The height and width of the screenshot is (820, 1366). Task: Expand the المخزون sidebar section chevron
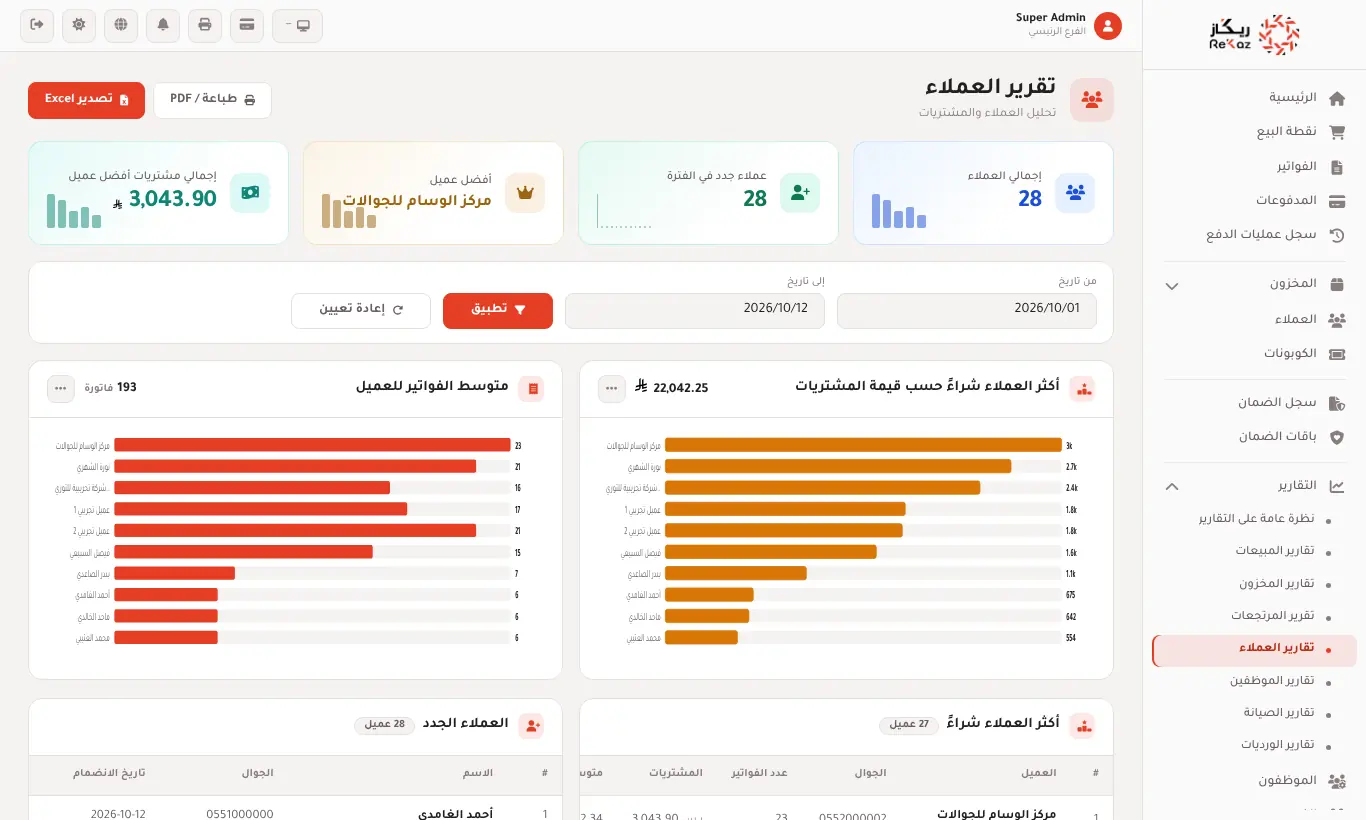click(1173, 286)
